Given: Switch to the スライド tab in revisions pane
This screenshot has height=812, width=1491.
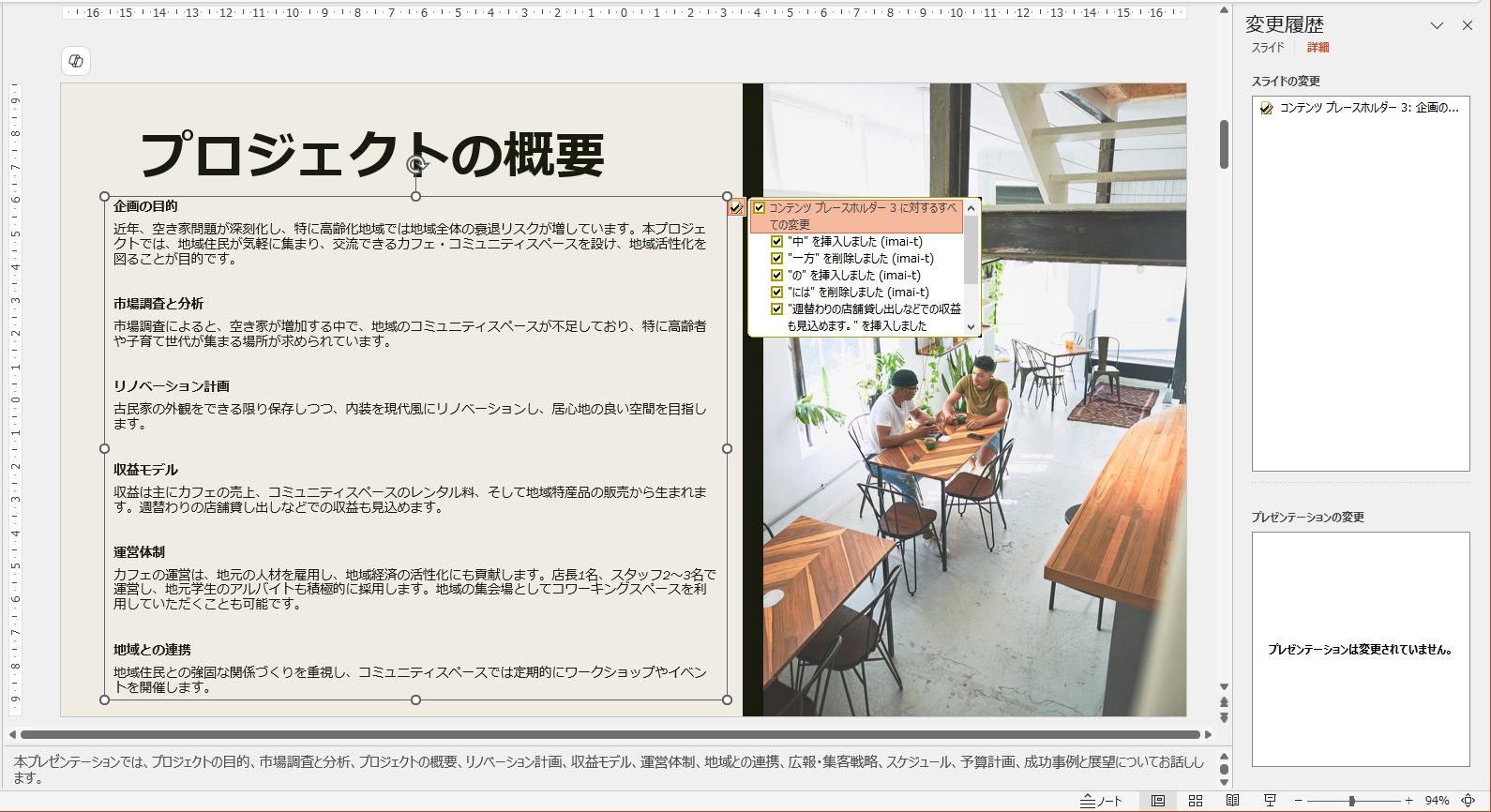Looking at the screenshot, I should coord(1268,48).
